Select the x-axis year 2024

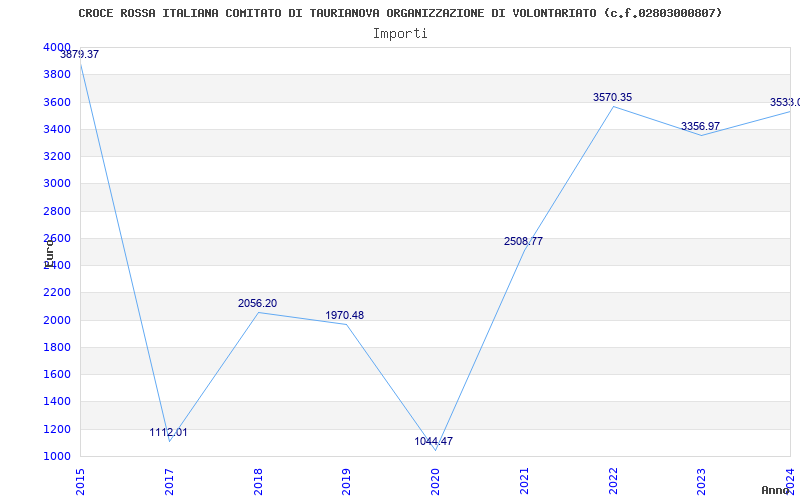click(x=790, y=482)
